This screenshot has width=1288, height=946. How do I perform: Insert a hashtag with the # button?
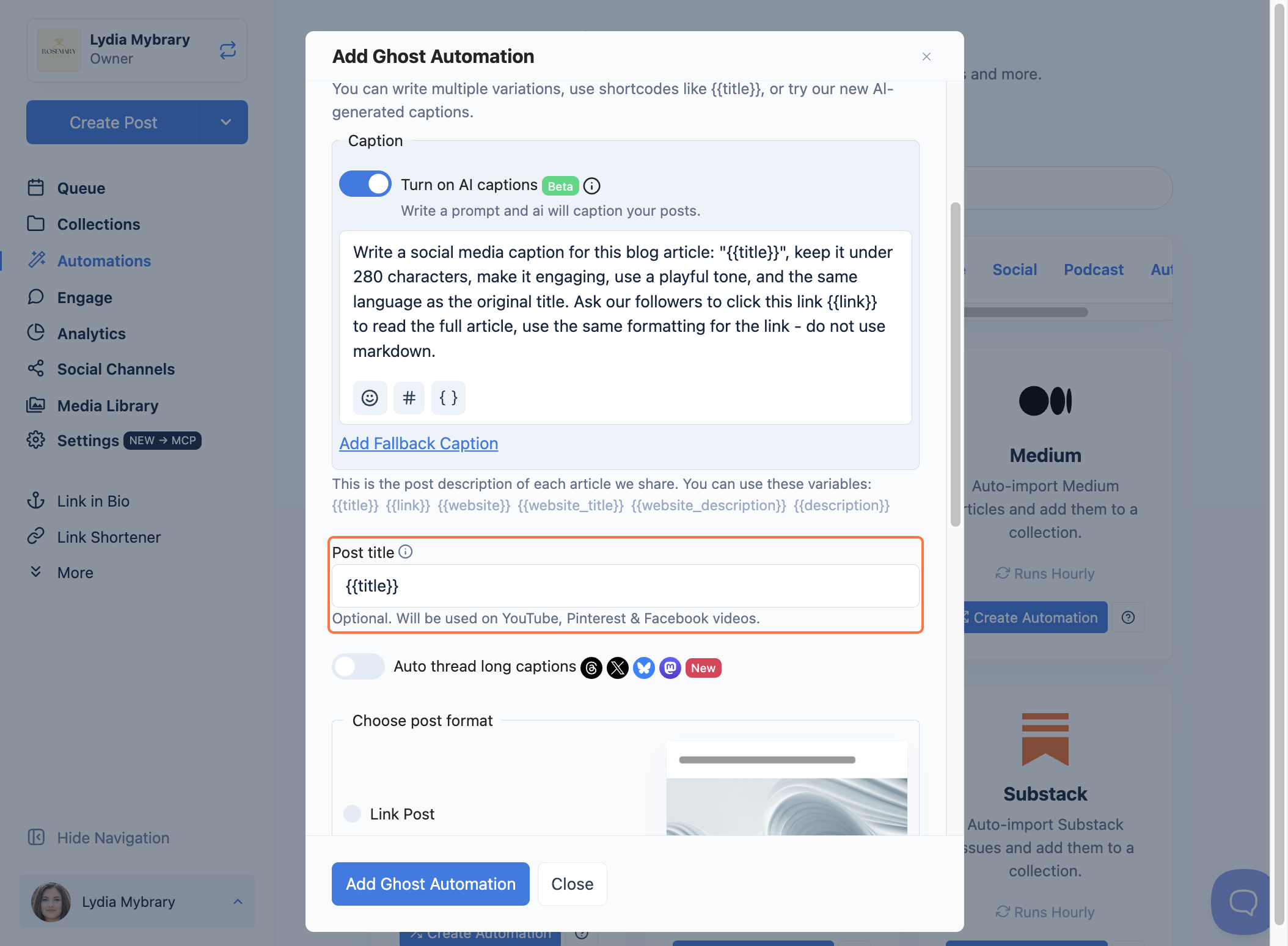coord(409,398)
